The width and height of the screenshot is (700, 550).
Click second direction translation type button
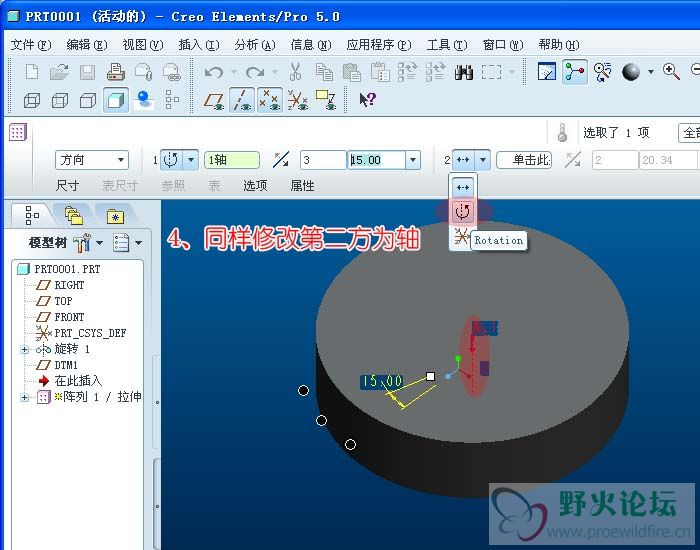click(x=463, y=159)
